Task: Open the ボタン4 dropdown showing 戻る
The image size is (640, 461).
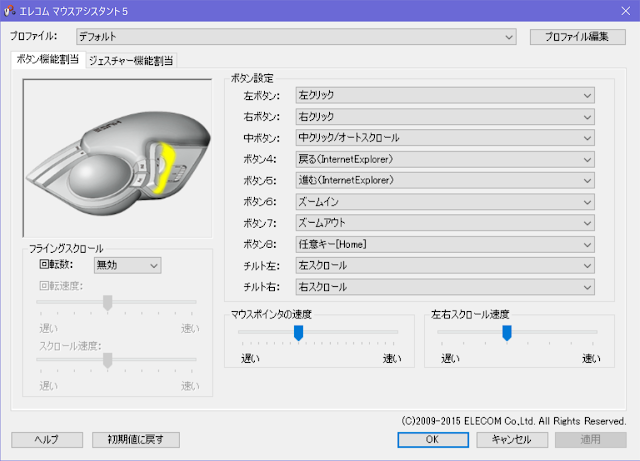Action: click(x=445, y=159)
